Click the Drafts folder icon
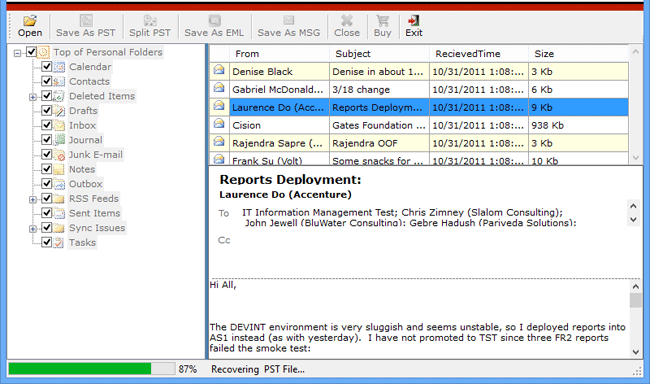651x386 pixels. tap(59, 111)
